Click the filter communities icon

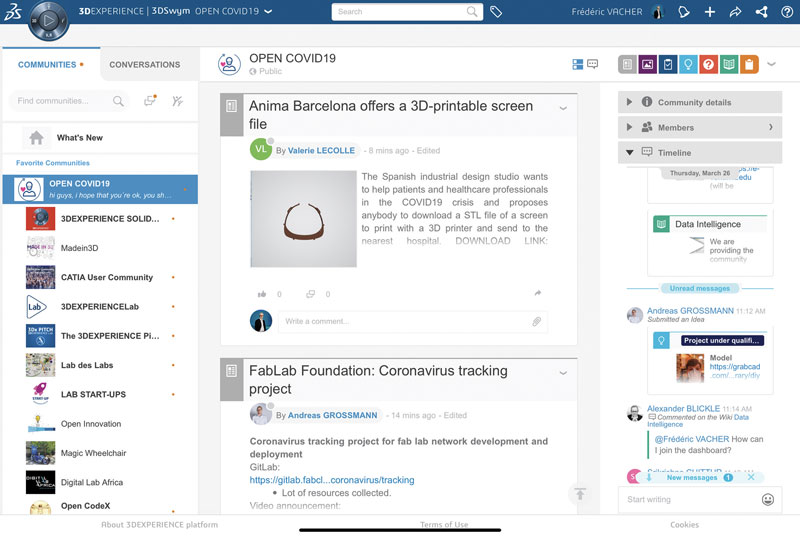(x=178, y=101)
